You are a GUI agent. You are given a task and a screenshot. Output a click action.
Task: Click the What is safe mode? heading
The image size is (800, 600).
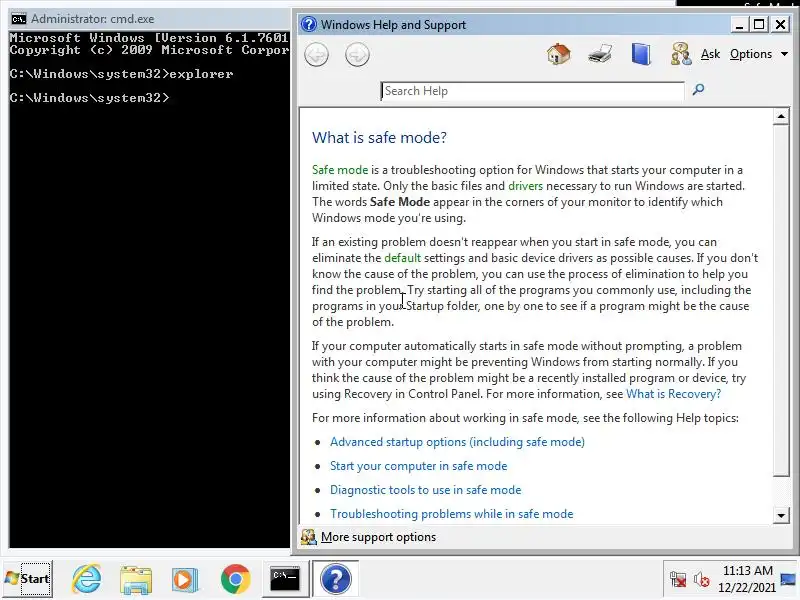[379, 137]
